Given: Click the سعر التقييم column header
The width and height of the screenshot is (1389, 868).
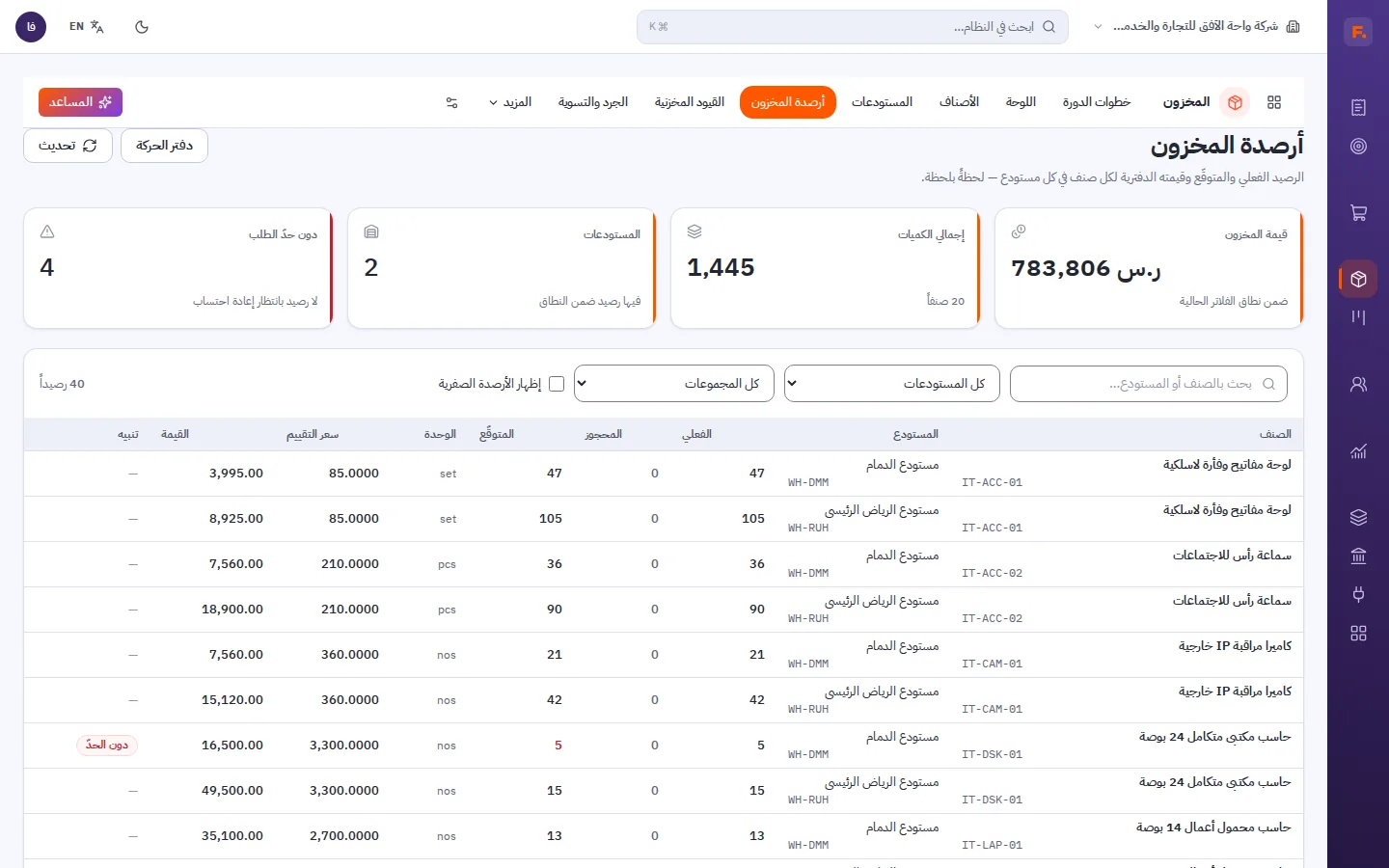Looking at the screenshot, I should point(313,435).
